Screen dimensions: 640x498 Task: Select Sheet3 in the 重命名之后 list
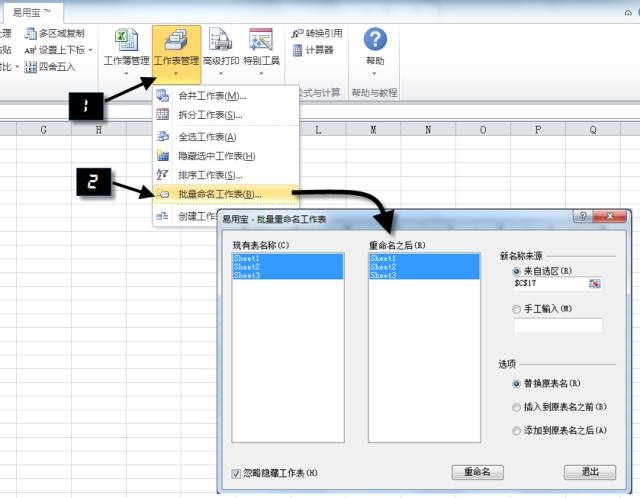click(424, 275)
